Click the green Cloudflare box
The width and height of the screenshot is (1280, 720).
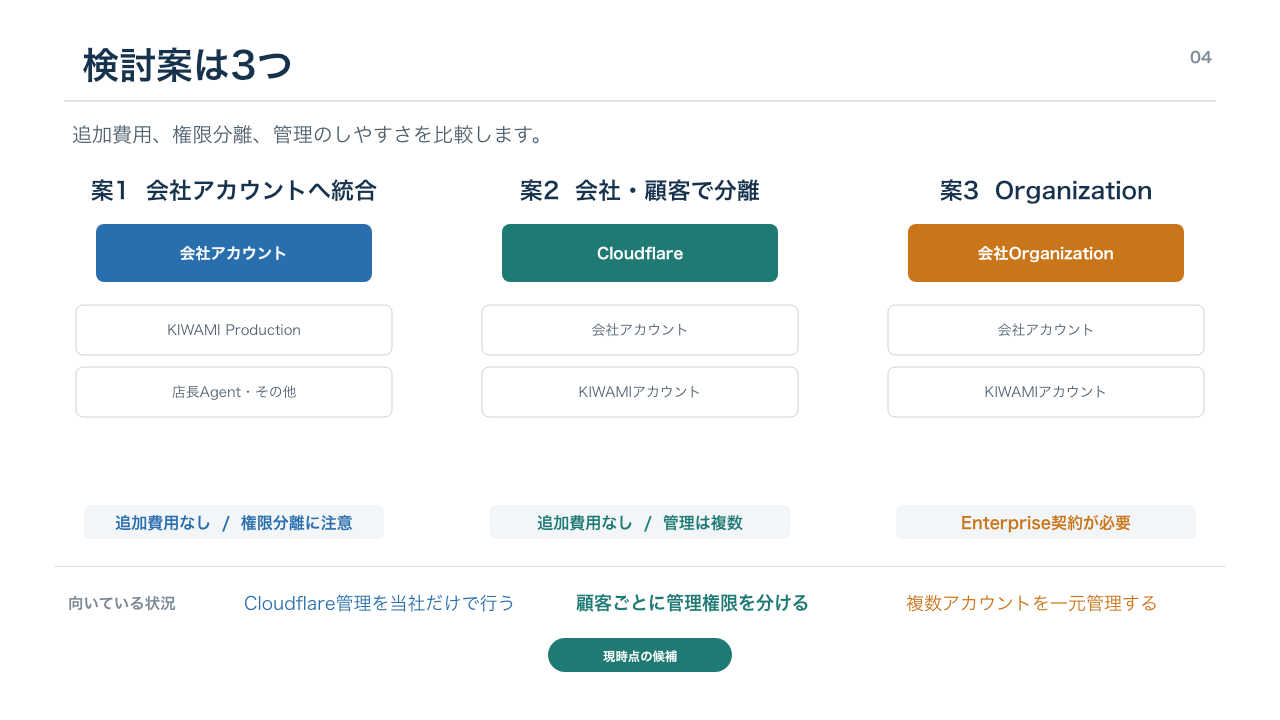640,253
